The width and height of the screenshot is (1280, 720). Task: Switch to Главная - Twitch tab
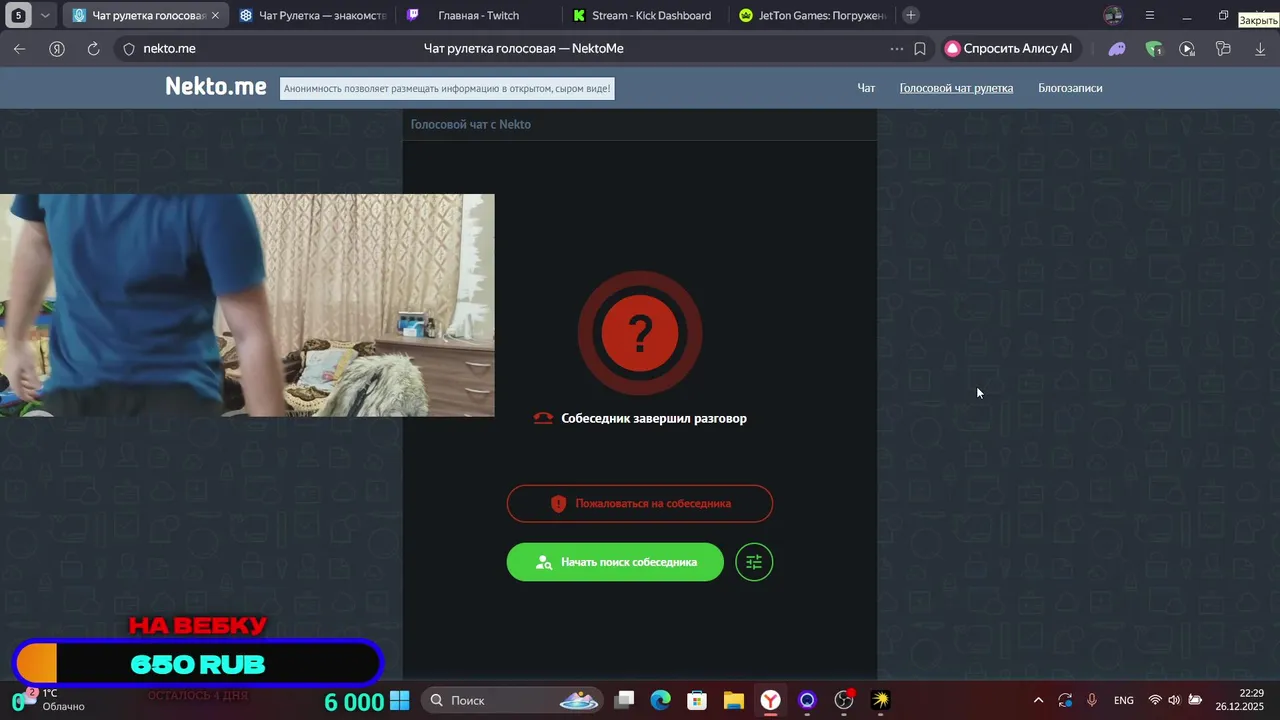click(478, 15)
